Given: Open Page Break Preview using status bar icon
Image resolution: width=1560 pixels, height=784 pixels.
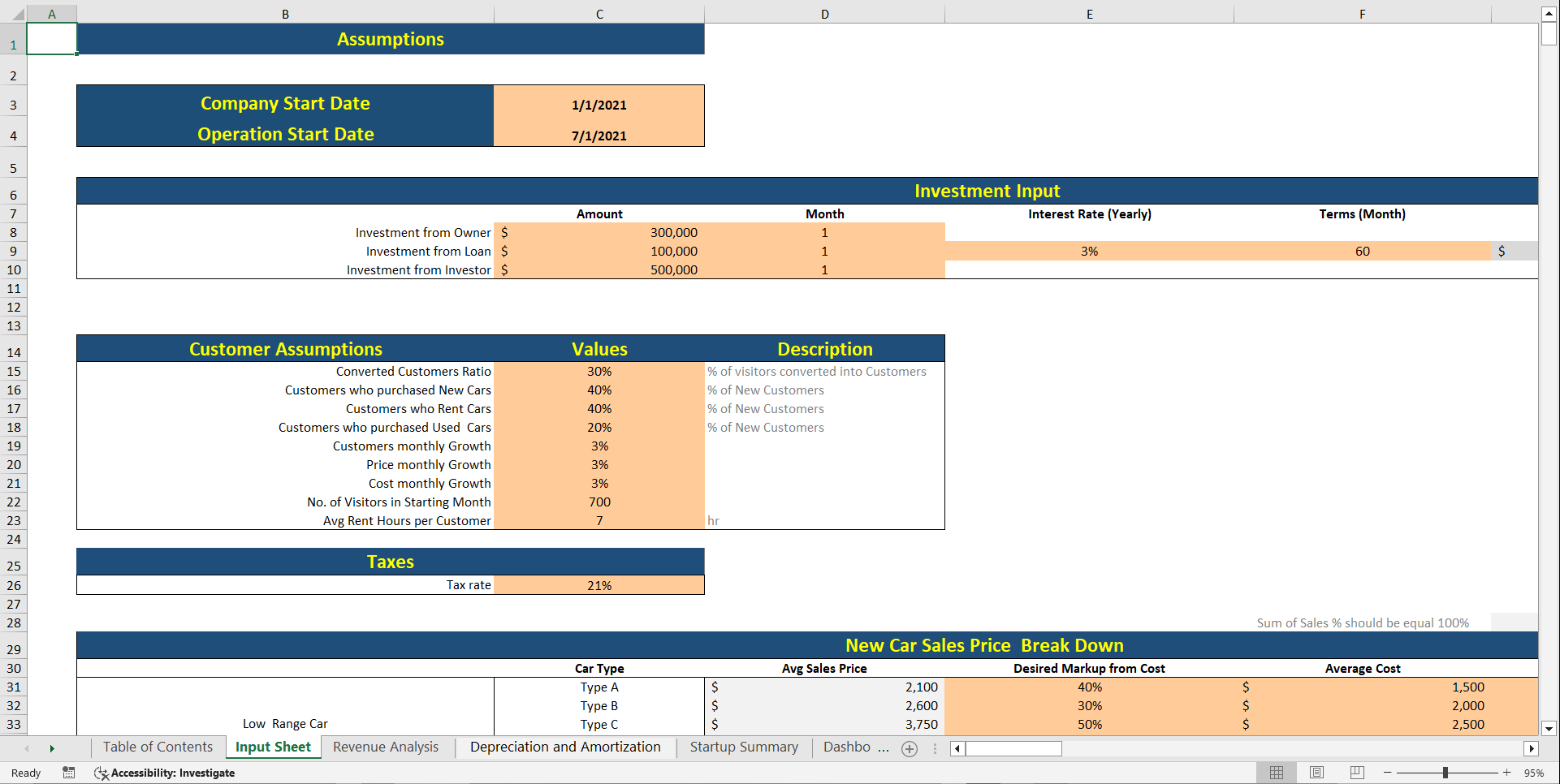Looking at the screenshot, I should pyautogui.click(x=1356, y=773).
